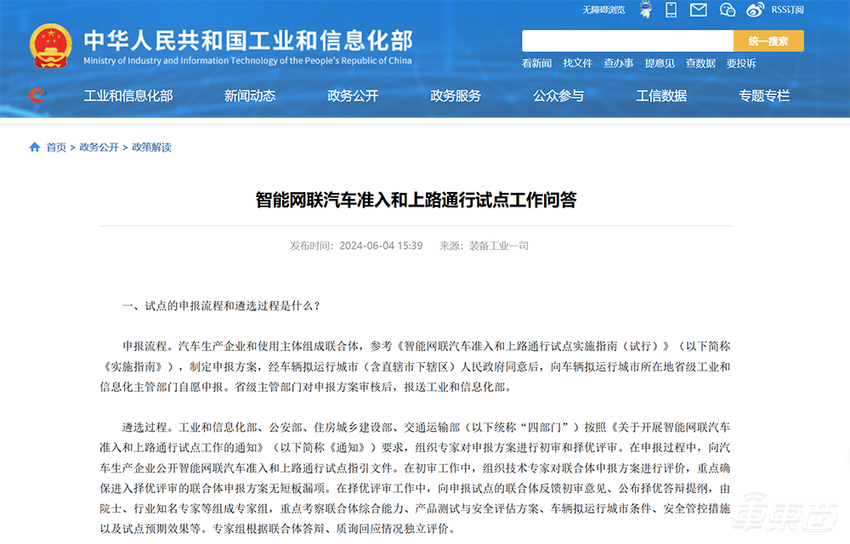Open the 工业和信息化部 navigation menu
The height and width of the screenshot is (544, 850).
pyautogui.click(x=128, y=96)
